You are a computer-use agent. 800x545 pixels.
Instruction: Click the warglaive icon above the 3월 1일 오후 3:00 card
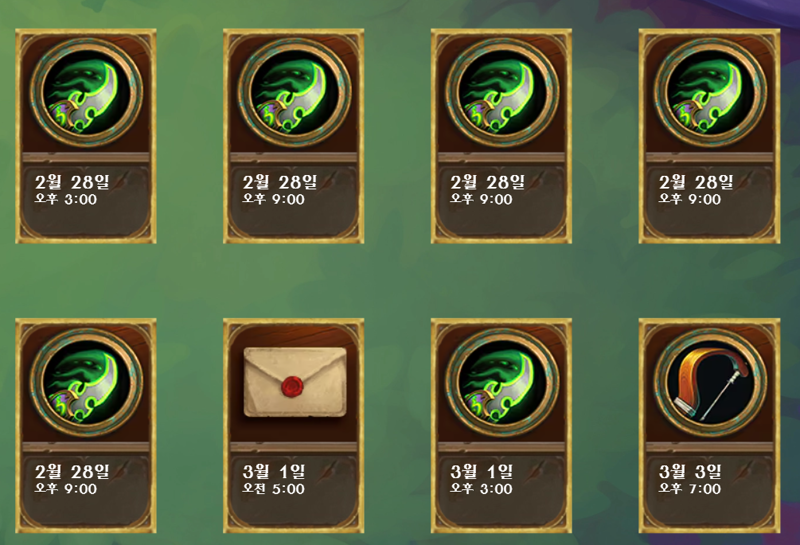[x=502, y=92]
